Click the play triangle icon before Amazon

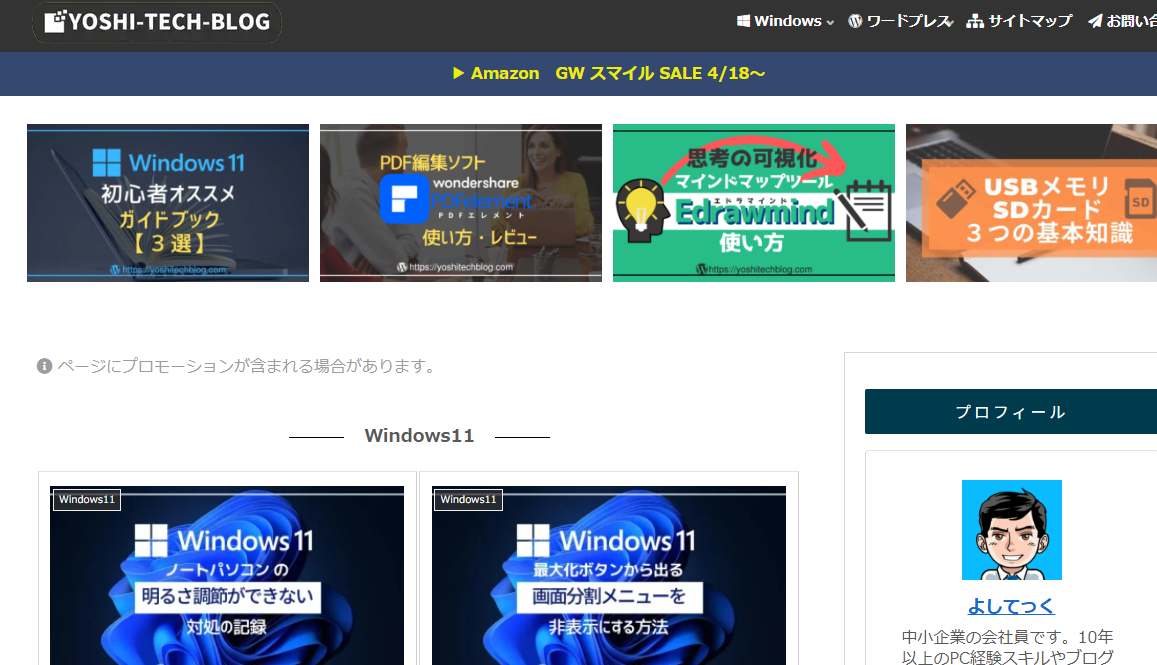click(x=458, y=73)
